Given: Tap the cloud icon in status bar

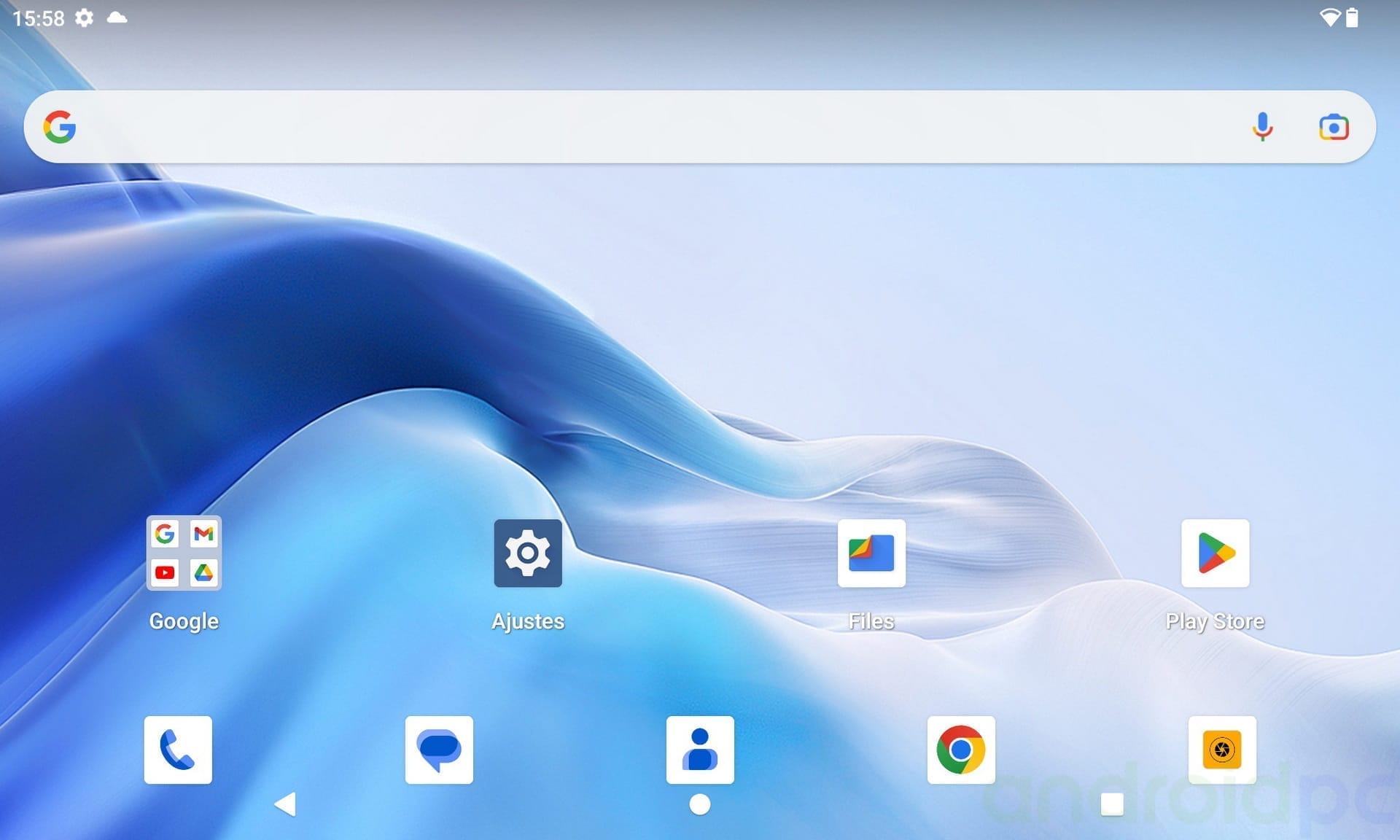Looking at the screenshot, I should click(117, 17).
